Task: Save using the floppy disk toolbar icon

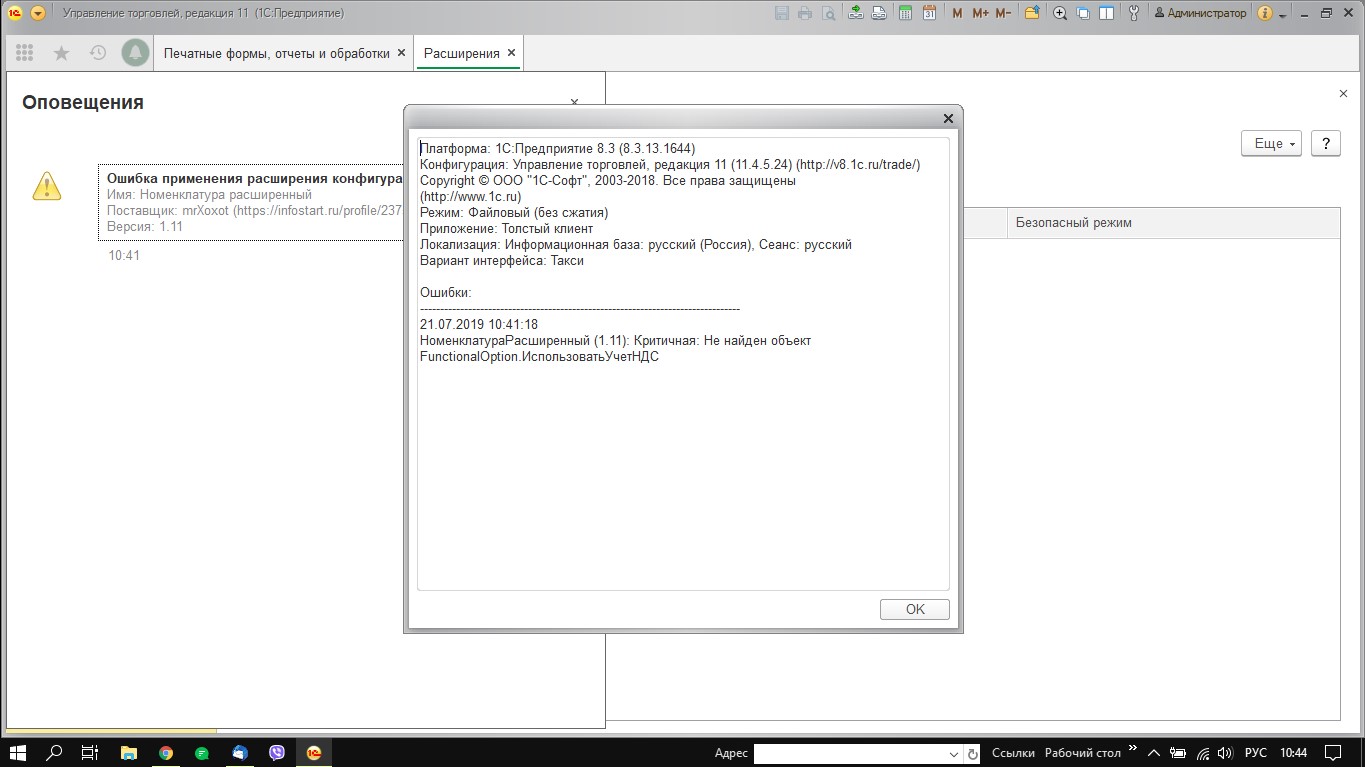Action: coord(781,14)
